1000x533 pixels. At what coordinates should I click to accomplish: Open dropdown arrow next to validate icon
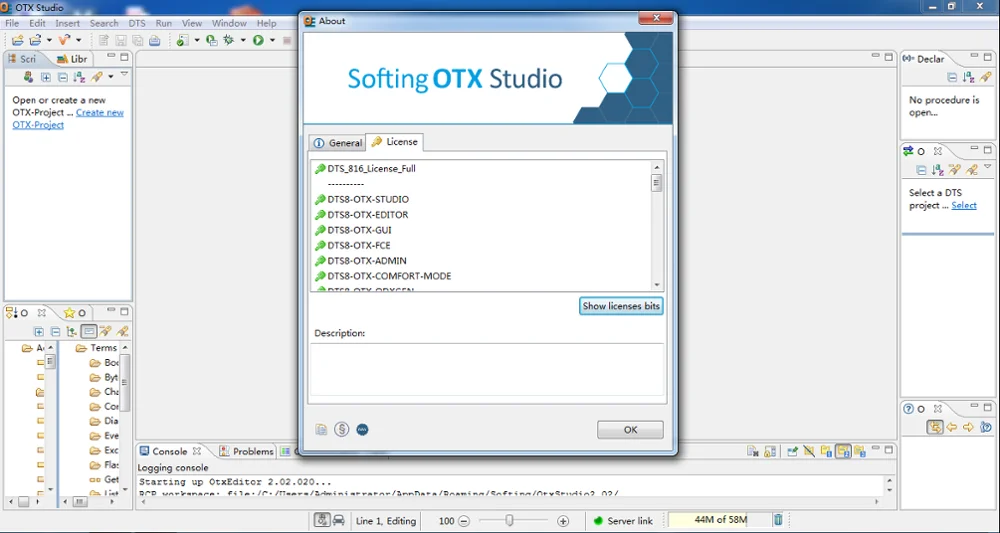coord(196,40)
